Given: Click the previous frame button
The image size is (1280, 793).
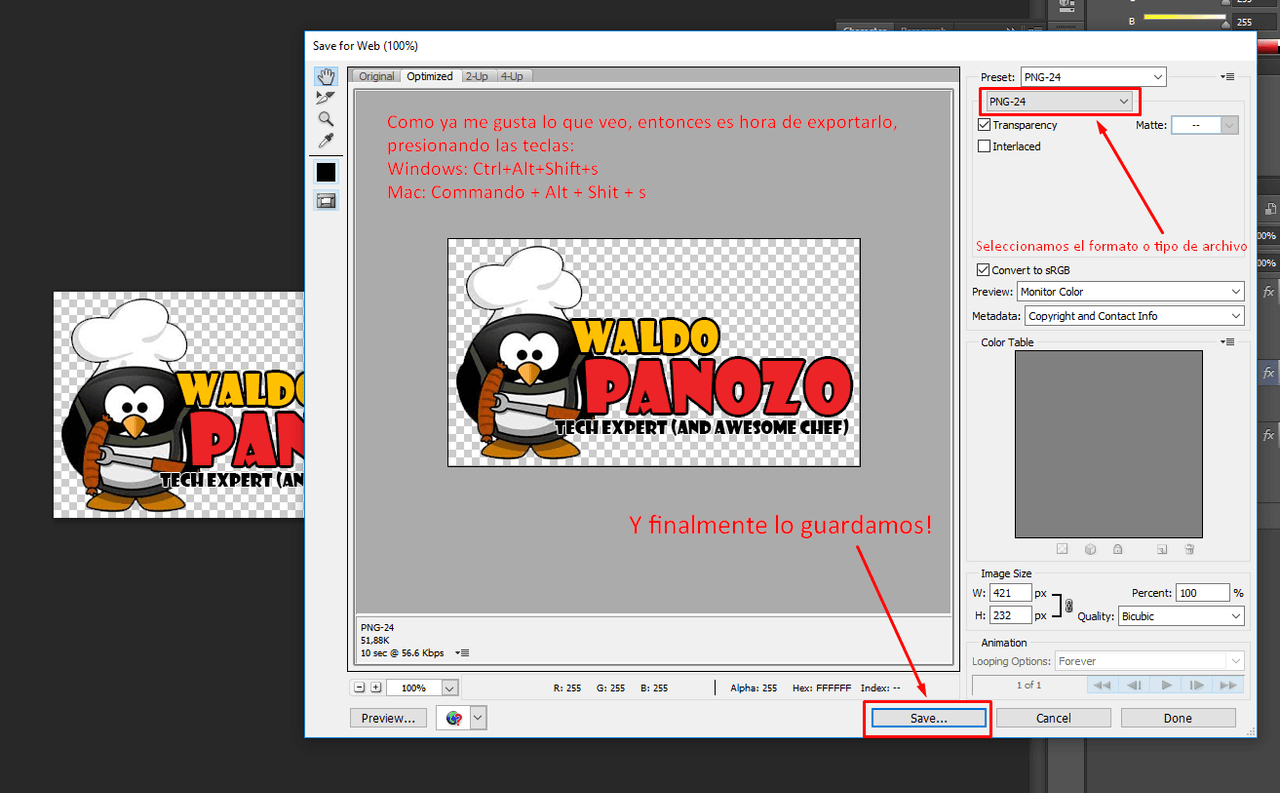Looking at the screenshot, I should (1134, 685).
